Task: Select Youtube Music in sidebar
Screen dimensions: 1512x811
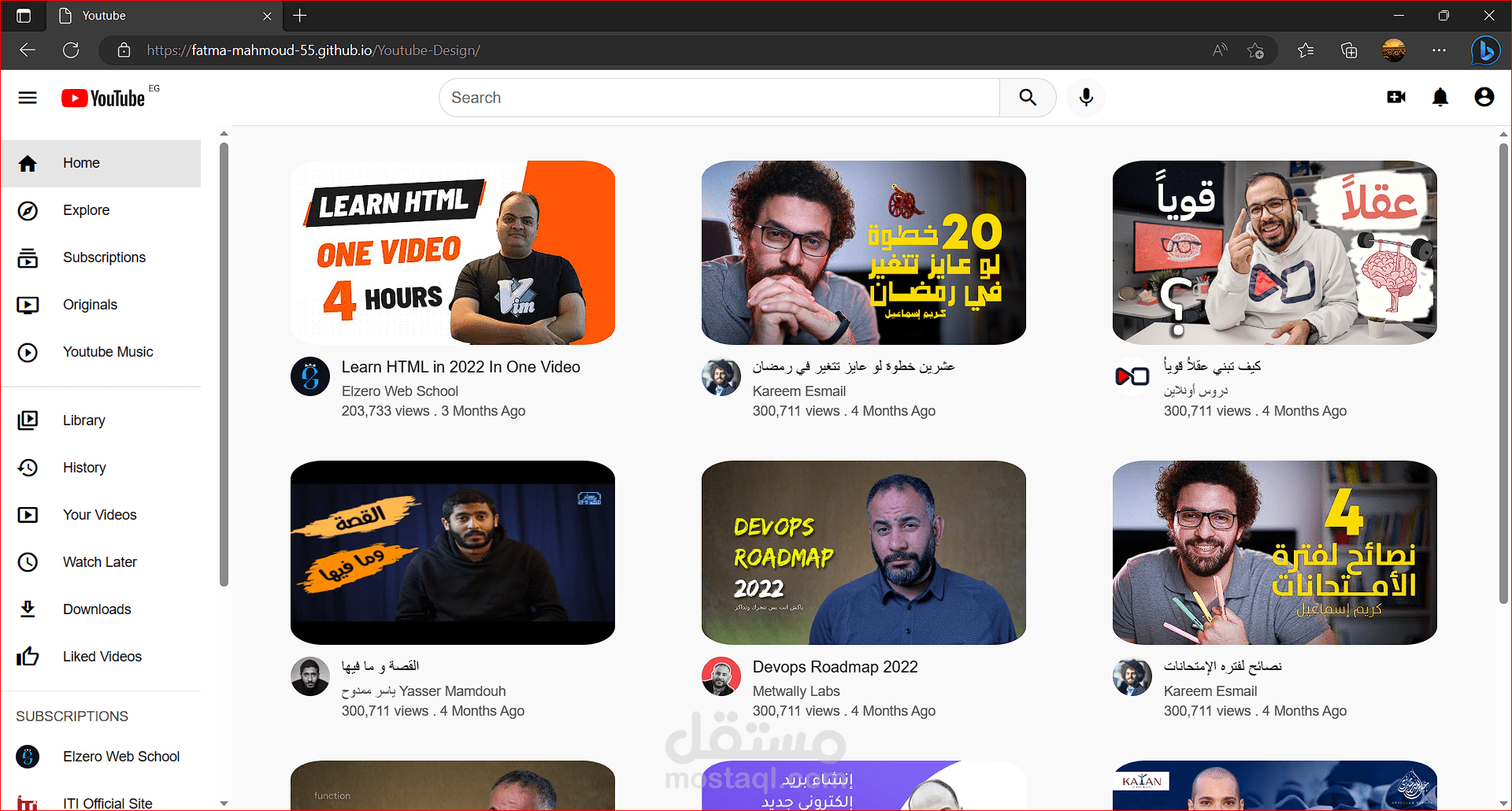Action: pyautogui.click(x=101, y=352)
